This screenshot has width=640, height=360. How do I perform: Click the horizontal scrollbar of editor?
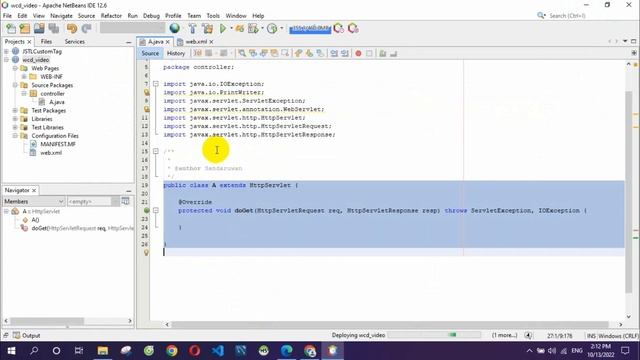coord(390,324)
